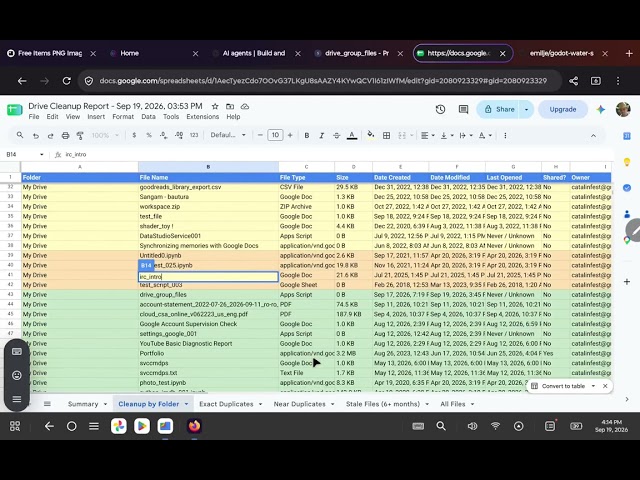Image resolution: width=640 pixels, height=480 pixels.
Task: Open the Google Keep side panel icon
Action: [x=627, y=162]
